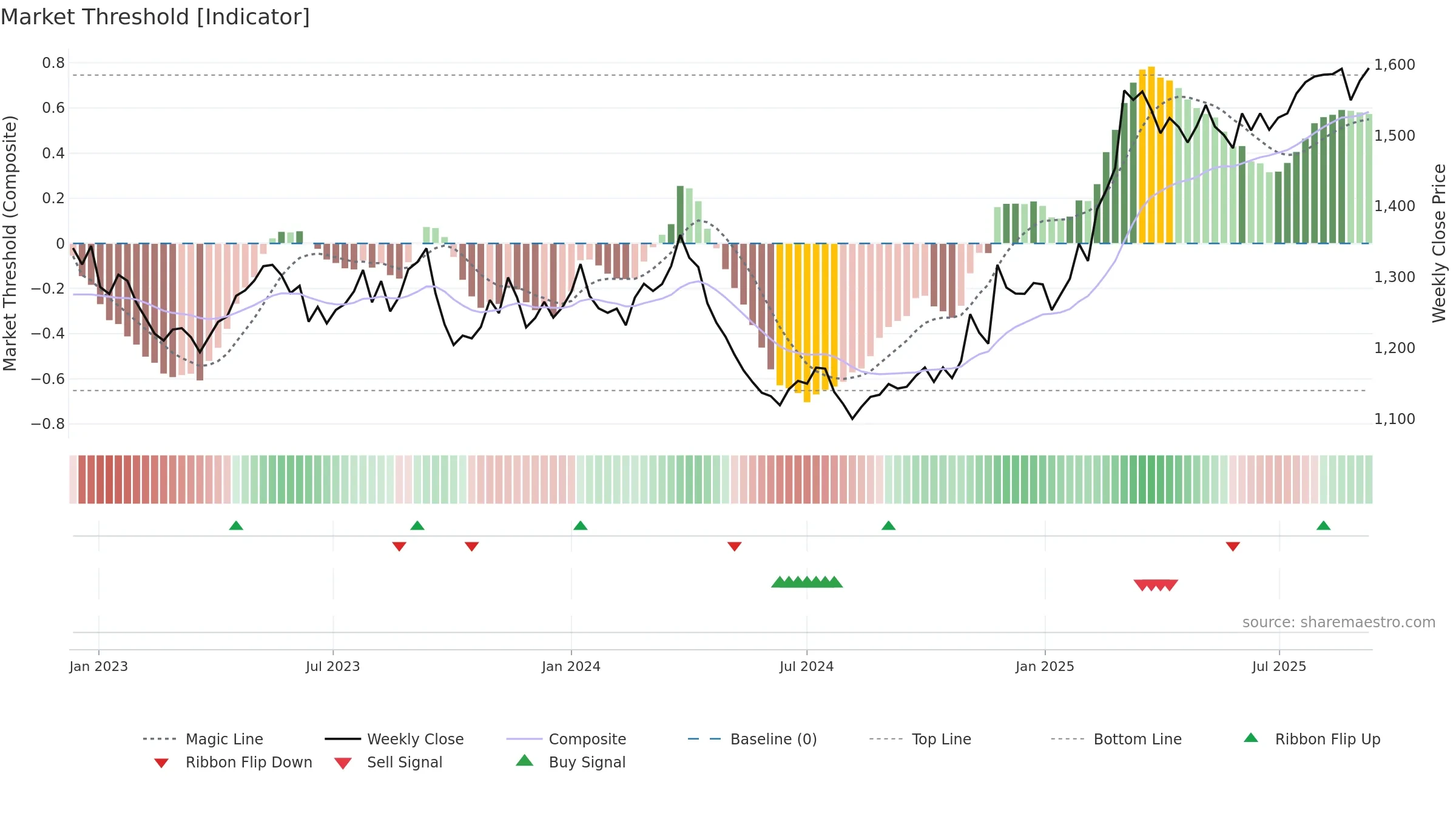
Task: Toggle the Ribbon Flip Up legend entry
Action: 1312,739
